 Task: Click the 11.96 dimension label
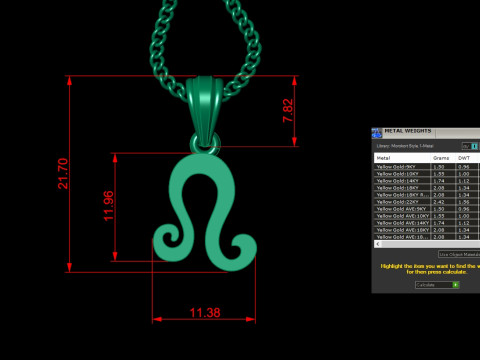coord(108,206)
